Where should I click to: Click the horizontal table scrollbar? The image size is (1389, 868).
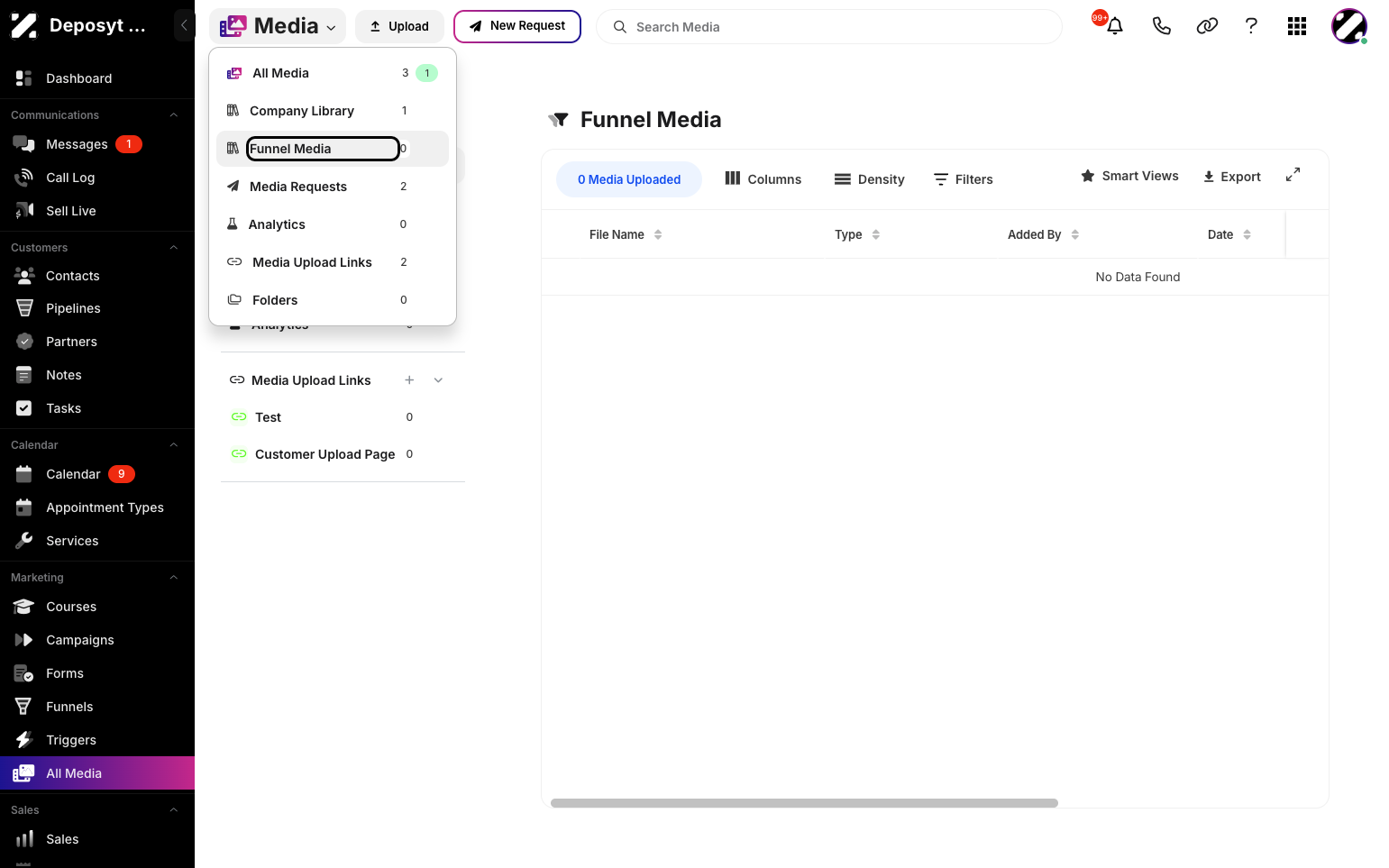tap(804, 803)
